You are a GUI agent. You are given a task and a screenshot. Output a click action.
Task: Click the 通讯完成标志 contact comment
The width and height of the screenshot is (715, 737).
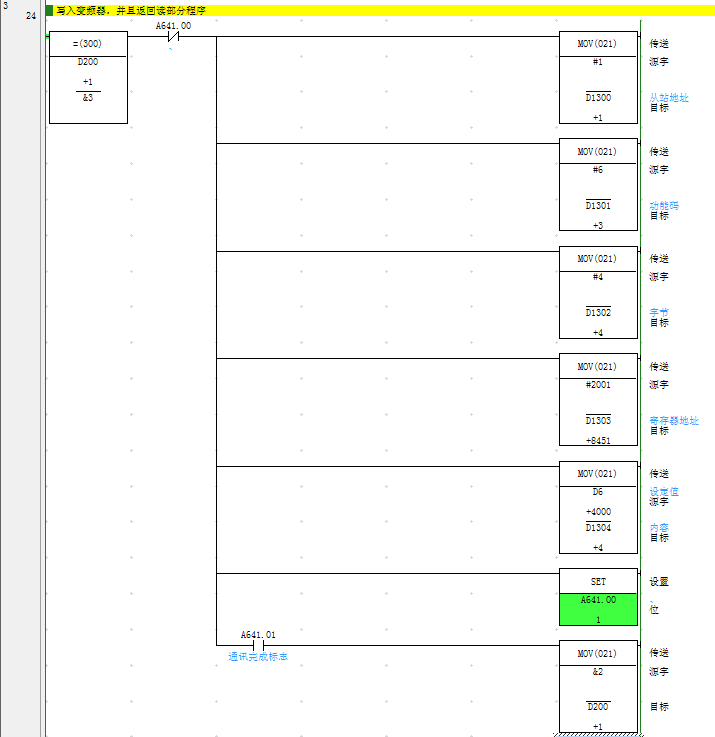(257, 657)
